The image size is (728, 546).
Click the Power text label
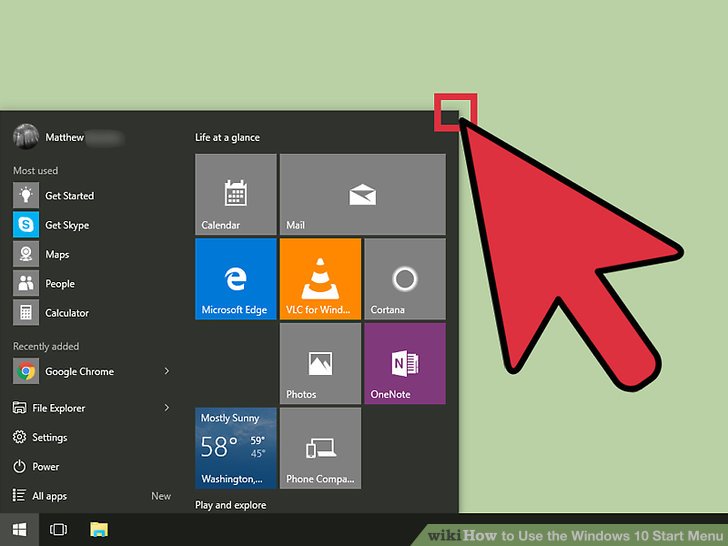[46, 467]
